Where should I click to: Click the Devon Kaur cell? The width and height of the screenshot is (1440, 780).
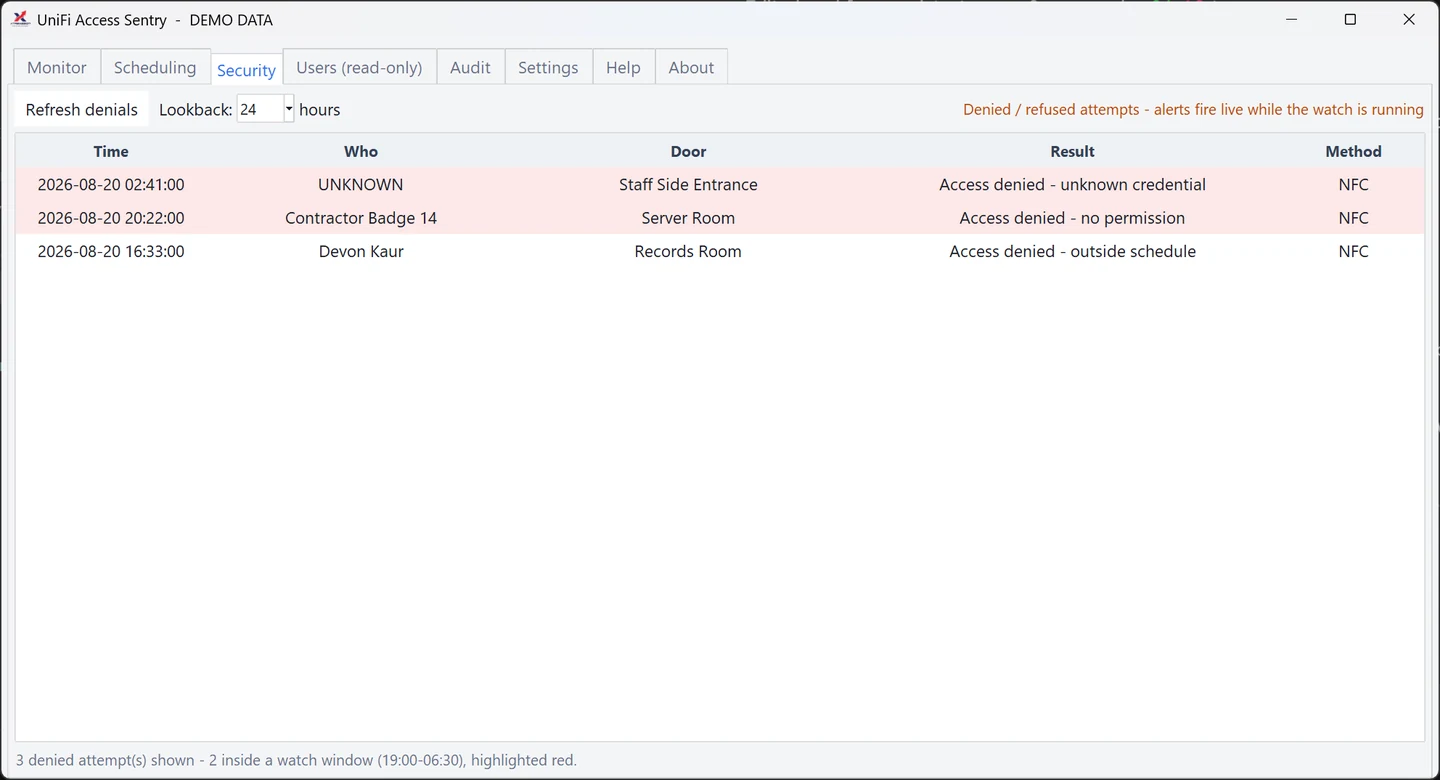pyautogui.click(x=361, y=251)
